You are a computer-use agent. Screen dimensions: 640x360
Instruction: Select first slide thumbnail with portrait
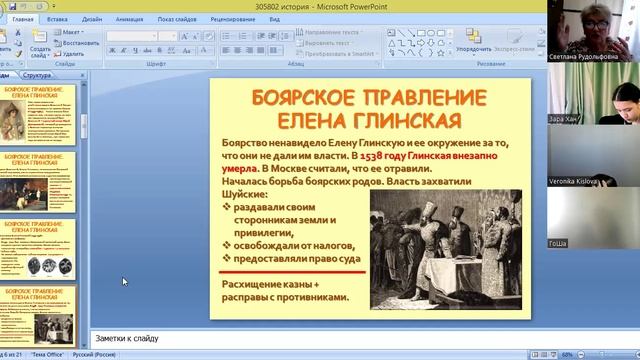pos(38,115)
